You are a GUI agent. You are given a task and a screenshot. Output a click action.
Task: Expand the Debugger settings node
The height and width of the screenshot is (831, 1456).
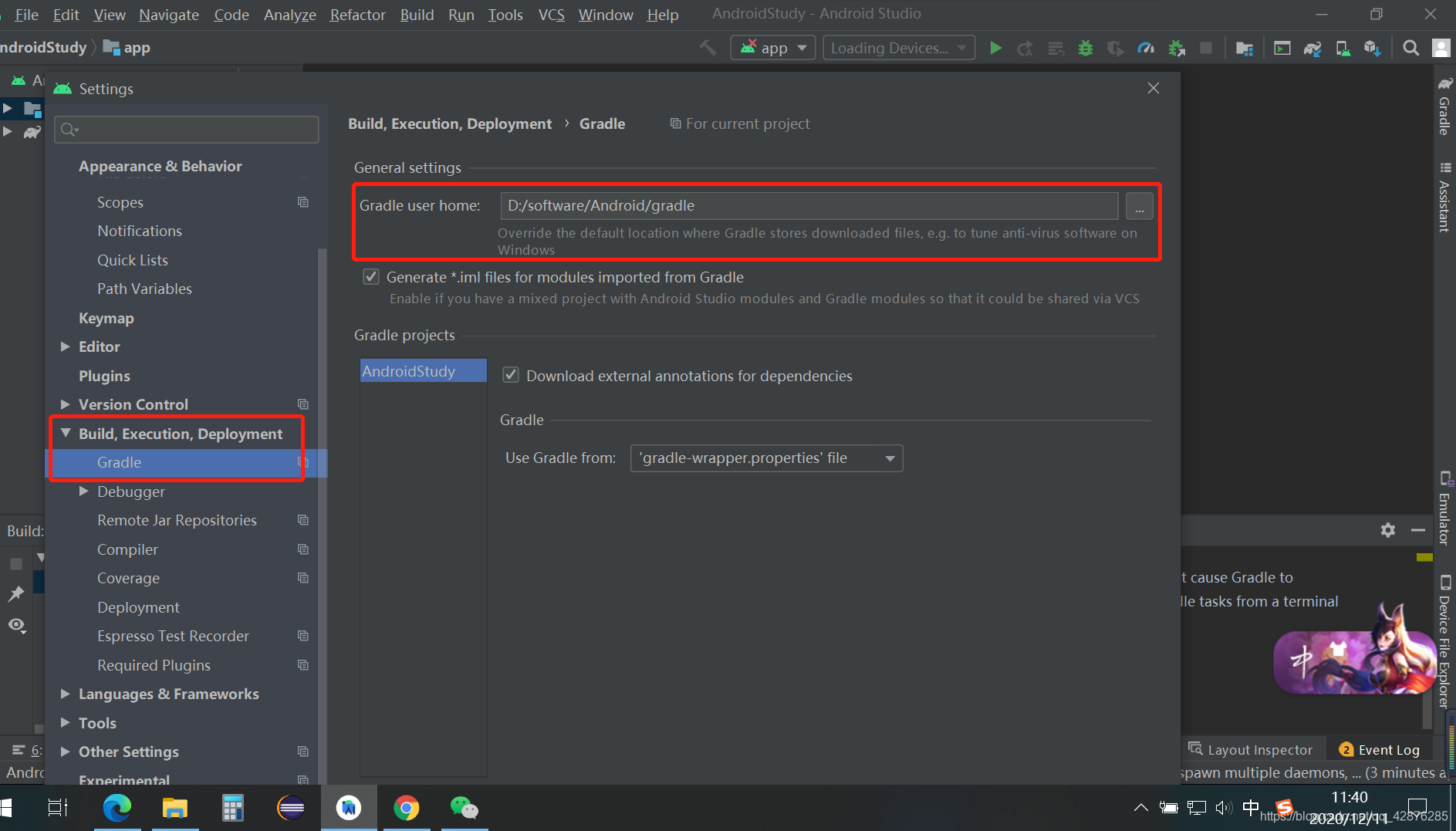[84, 492]
